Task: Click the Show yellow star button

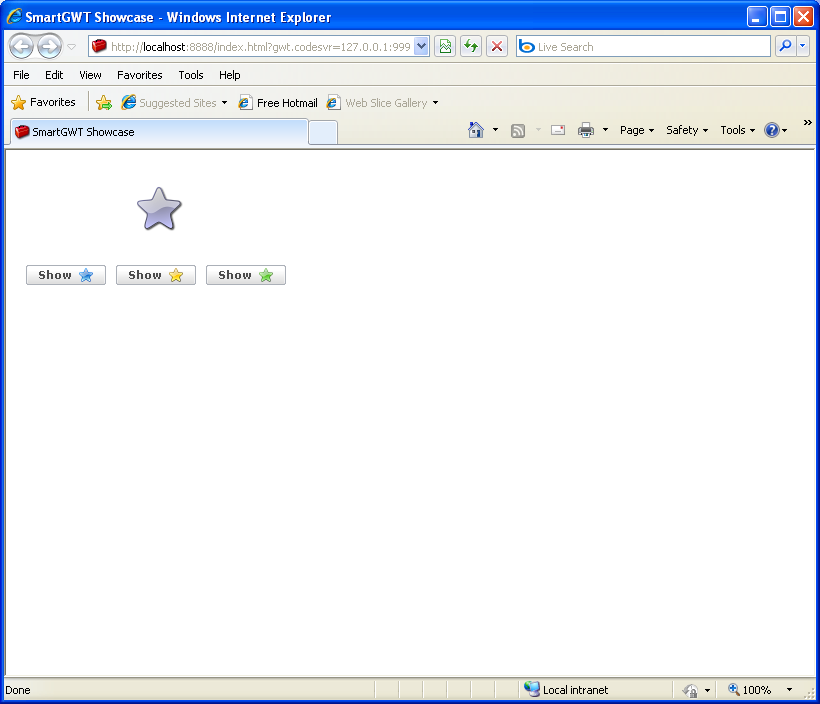Action: tap(156, 275)
